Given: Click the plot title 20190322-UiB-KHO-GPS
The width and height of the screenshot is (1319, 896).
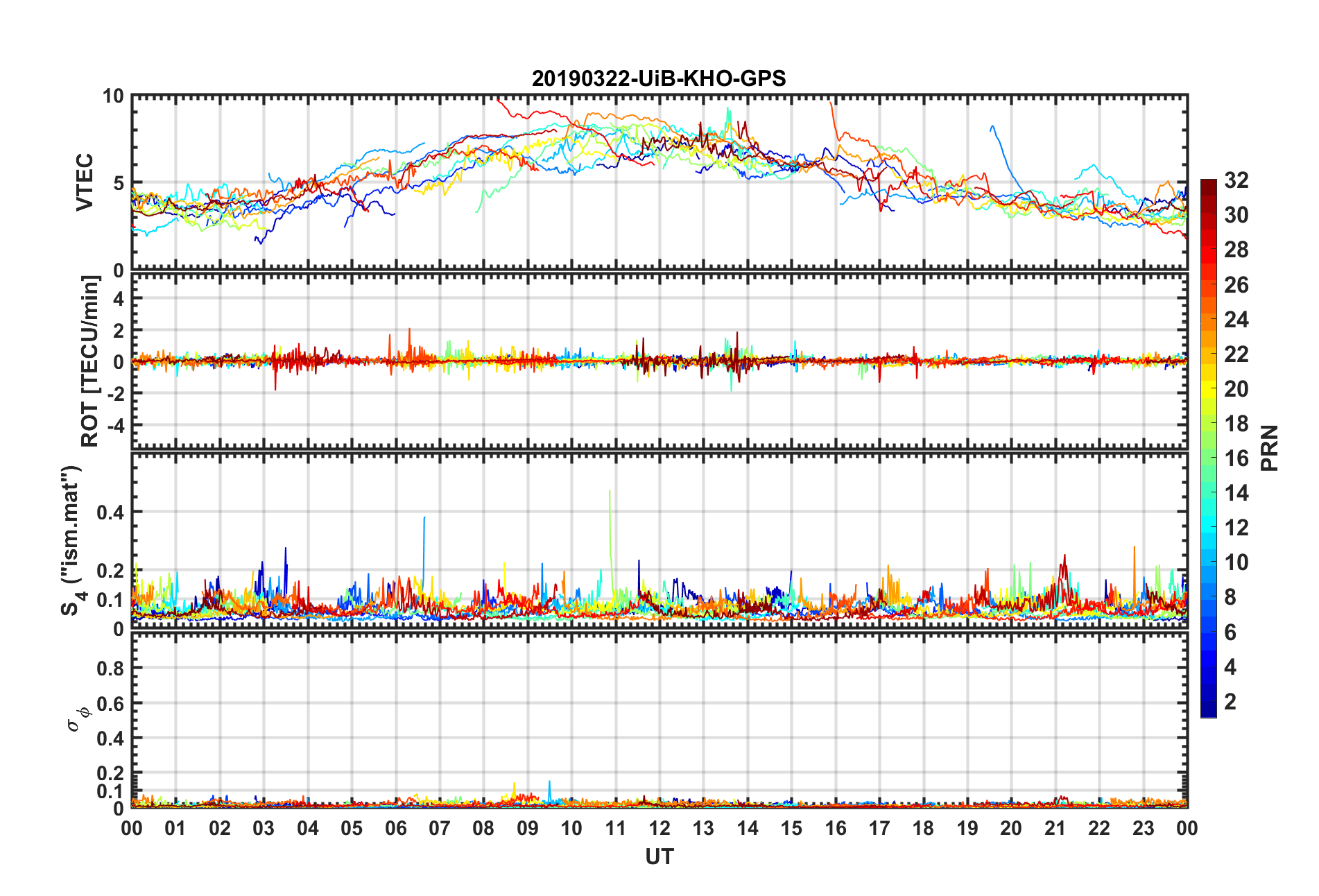Looking at the screenshot, I should click(659, 78).
